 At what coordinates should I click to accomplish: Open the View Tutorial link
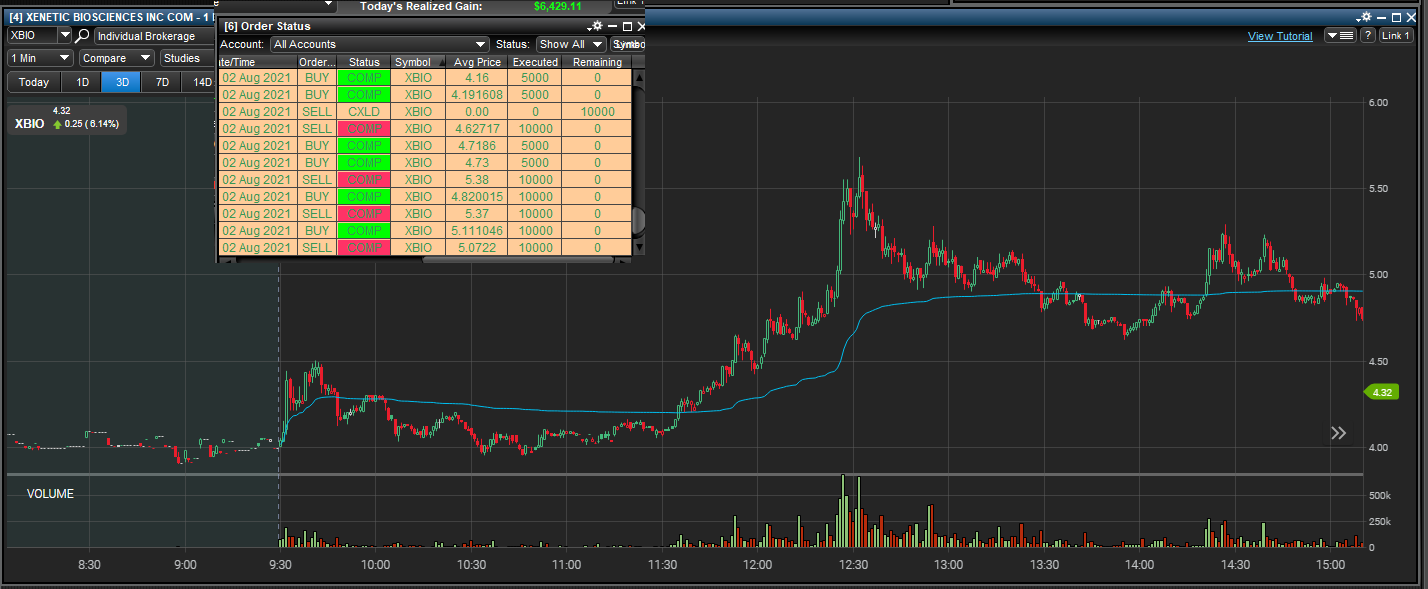pyautogui.click(x=1280, y=35)
